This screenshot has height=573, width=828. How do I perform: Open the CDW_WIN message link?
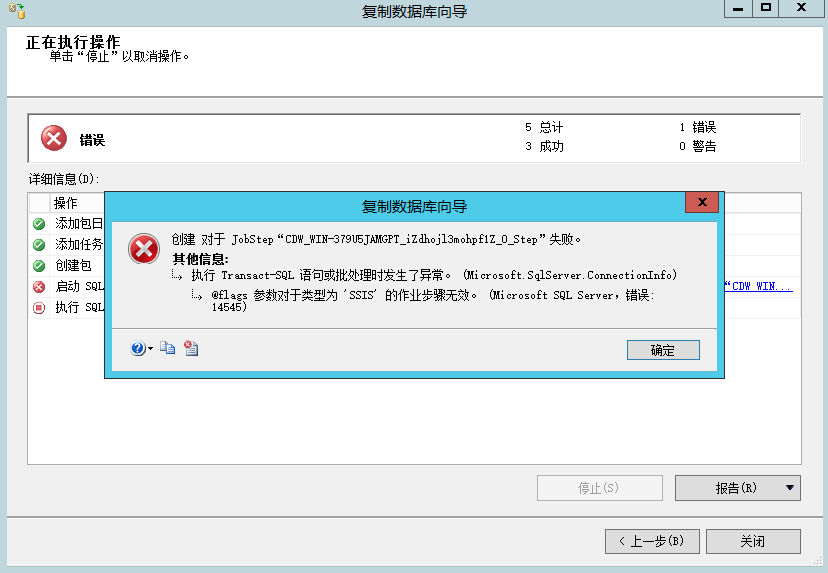(758, 286)
